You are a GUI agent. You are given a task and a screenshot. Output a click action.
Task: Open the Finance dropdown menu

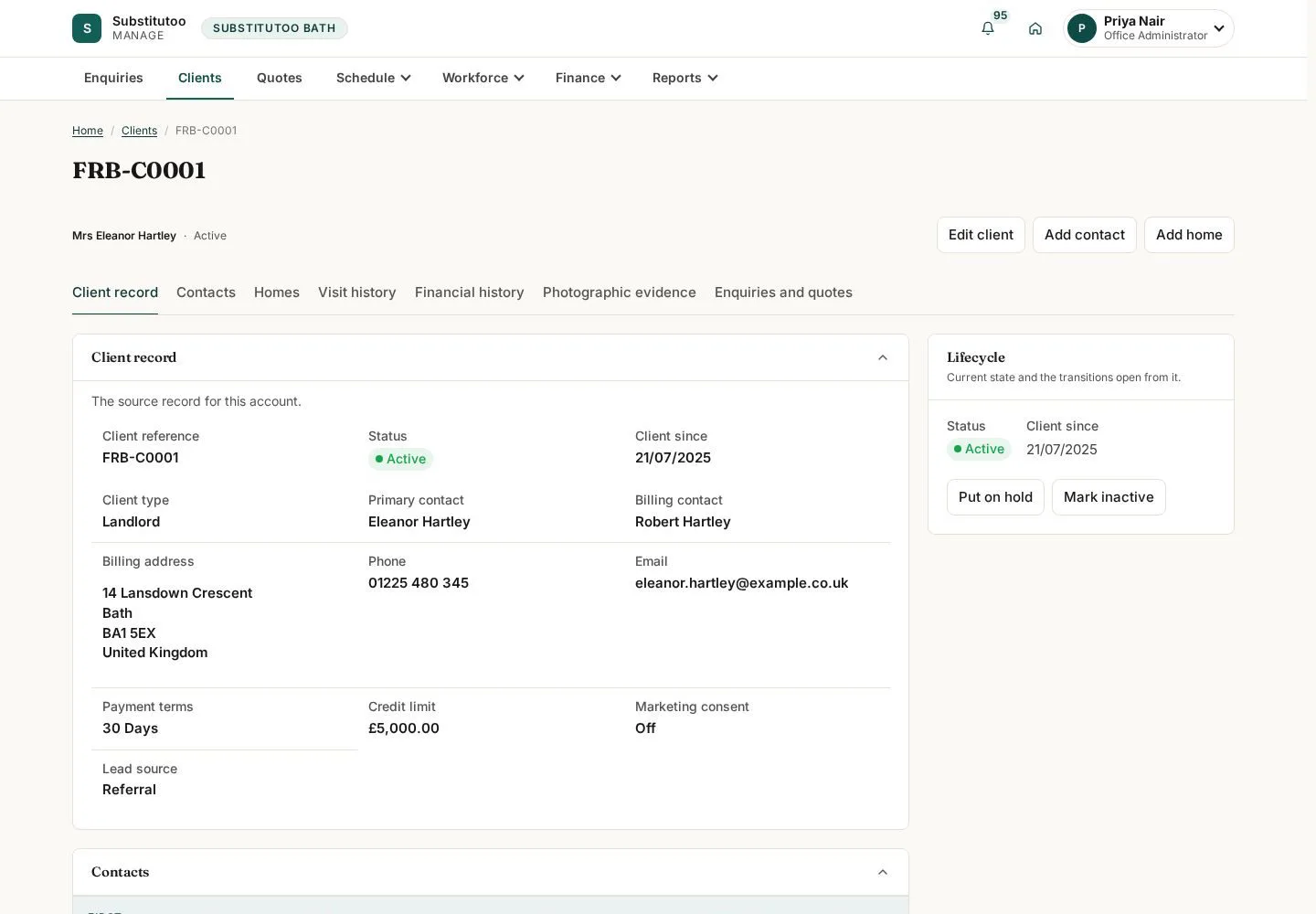pyautogui.click(x=589, y=78)
